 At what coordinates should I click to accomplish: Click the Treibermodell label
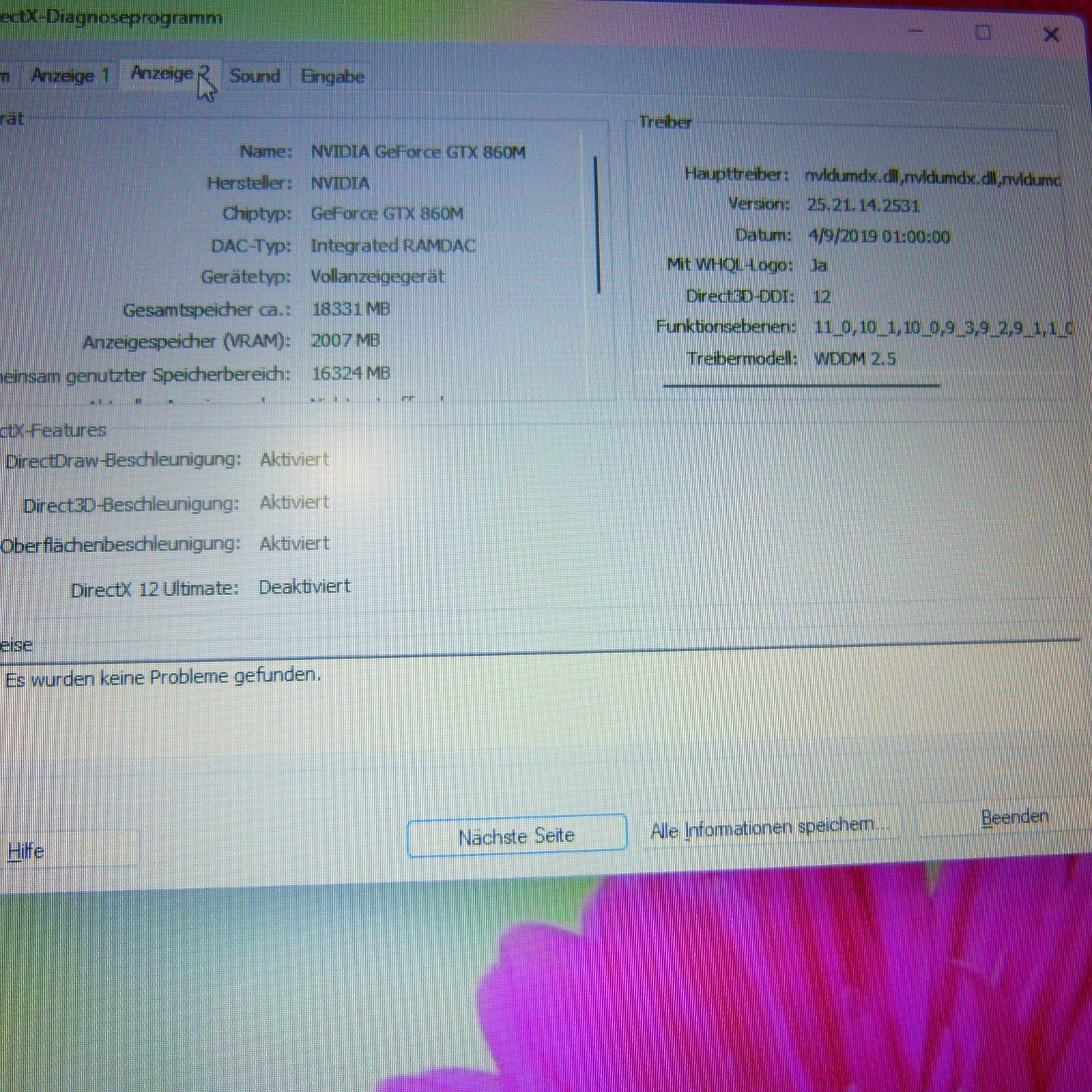coord(742,358)
